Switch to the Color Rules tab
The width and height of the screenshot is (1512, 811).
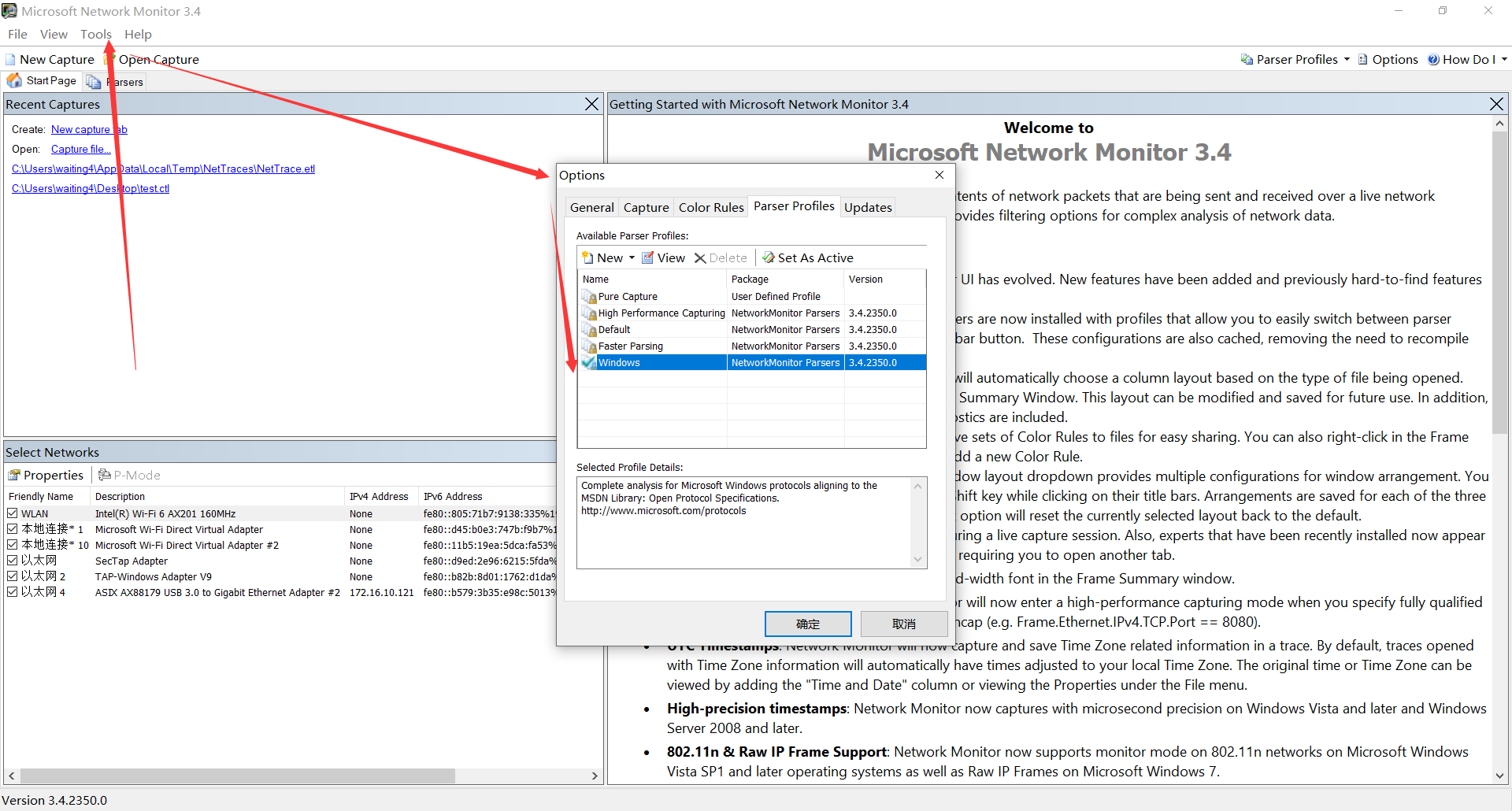(x=711, y=207)
